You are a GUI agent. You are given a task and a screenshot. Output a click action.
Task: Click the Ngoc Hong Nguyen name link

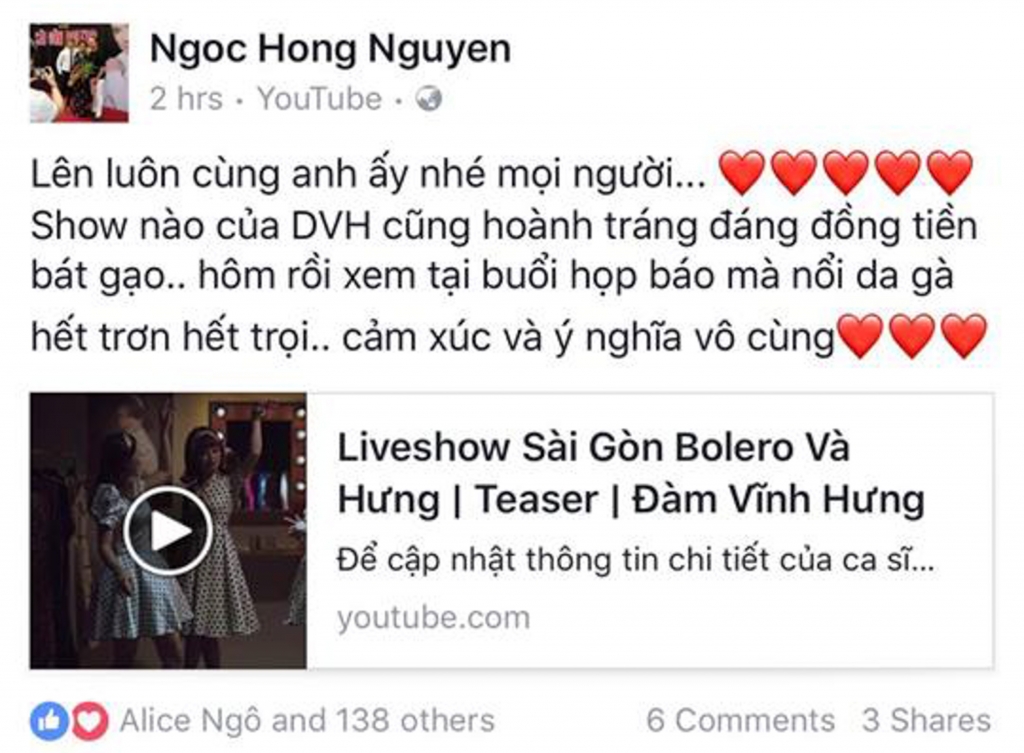click(x=330, y=49)
